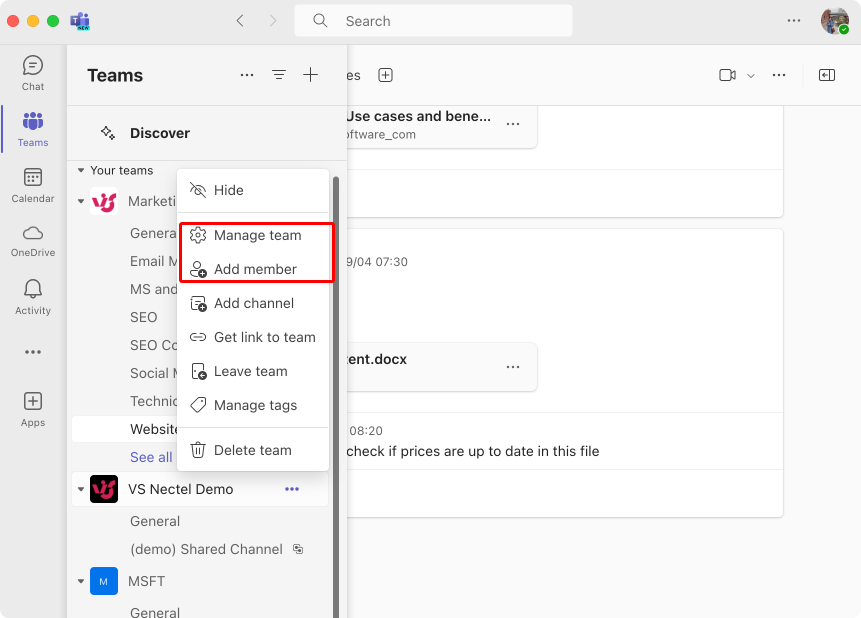Choose Leave team from the menu
This screenshot has height=618, width=861.
click(x=253, y=371)
